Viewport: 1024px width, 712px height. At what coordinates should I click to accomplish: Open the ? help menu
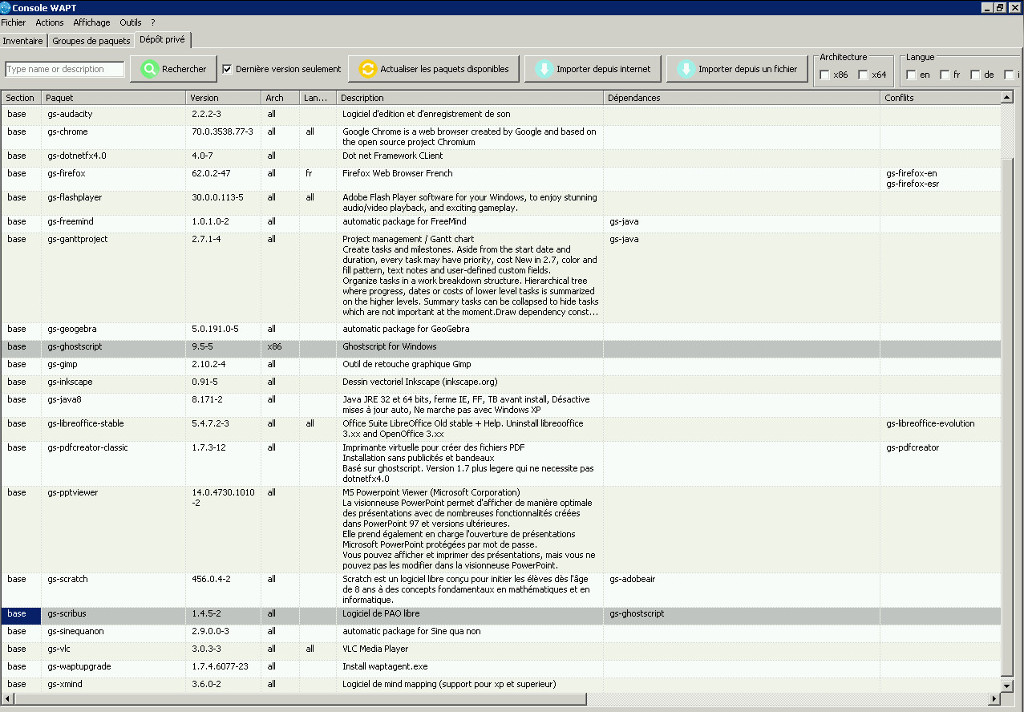click(153, 23)
